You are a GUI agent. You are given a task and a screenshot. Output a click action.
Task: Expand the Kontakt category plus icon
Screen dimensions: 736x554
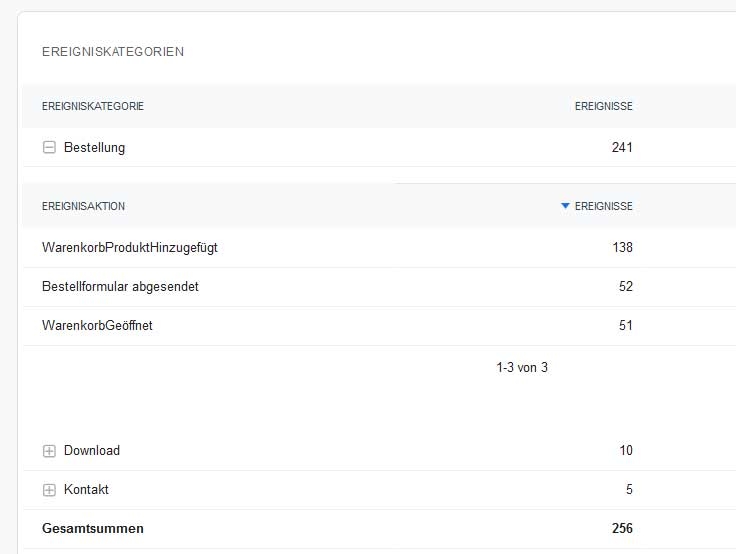point(49,490)
